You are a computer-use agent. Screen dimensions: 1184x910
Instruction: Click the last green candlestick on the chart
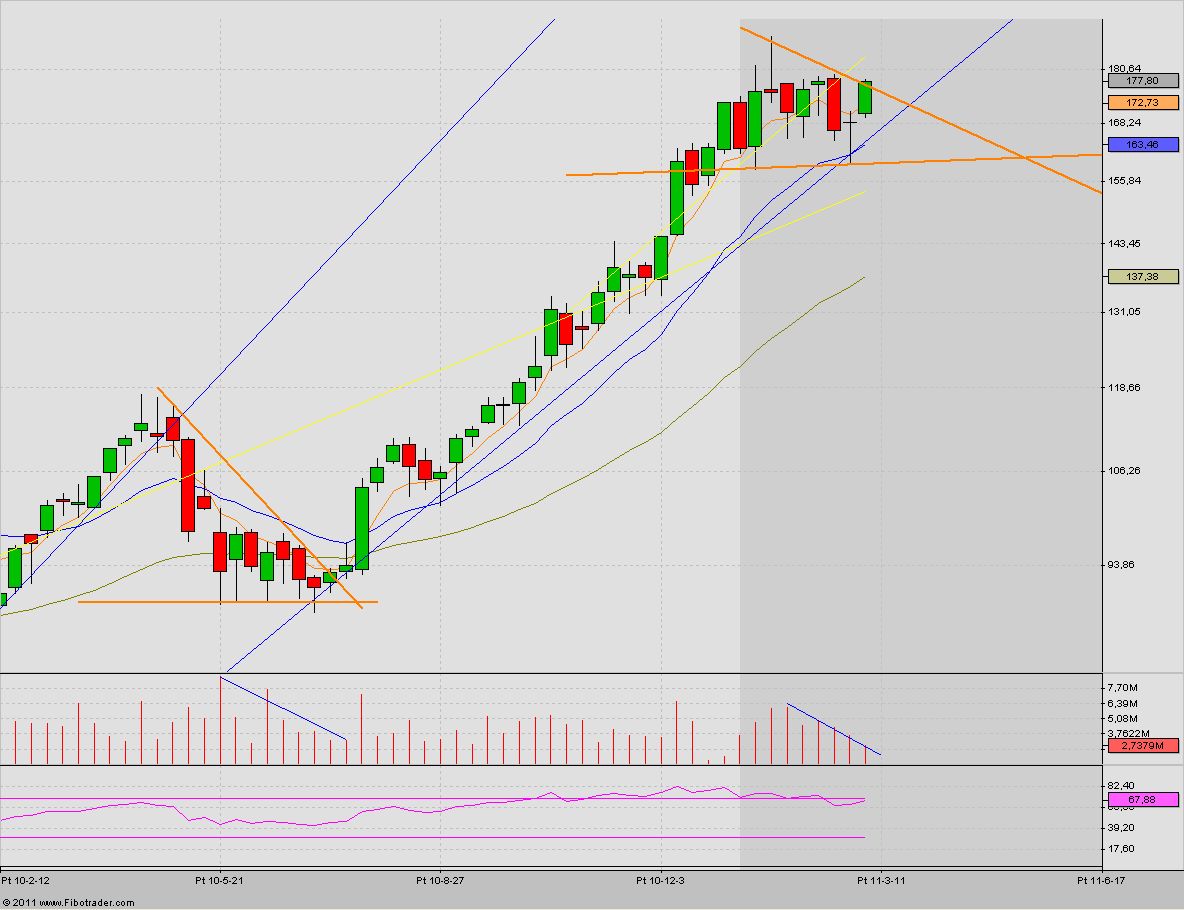point(865,97)
